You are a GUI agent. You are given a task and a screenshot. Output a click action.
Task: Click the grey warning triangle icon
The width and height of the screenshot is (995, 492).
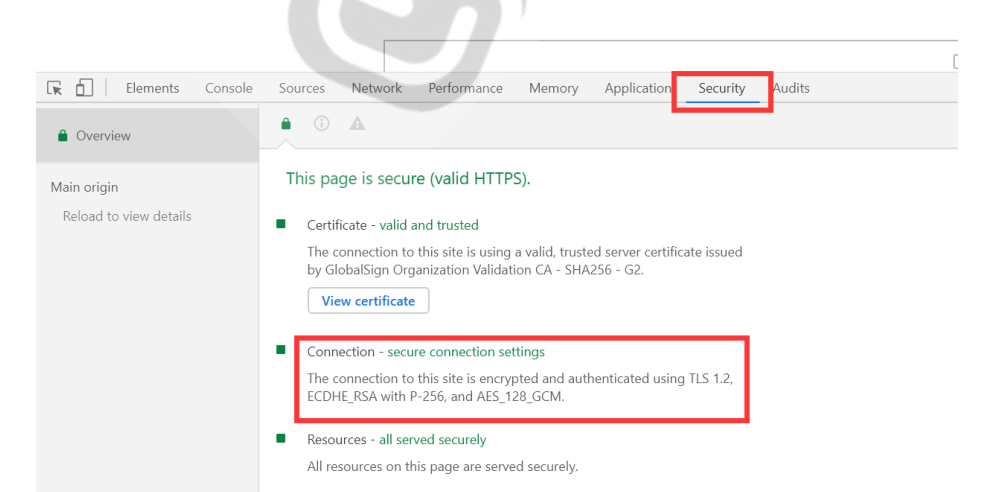pos(357,124)
